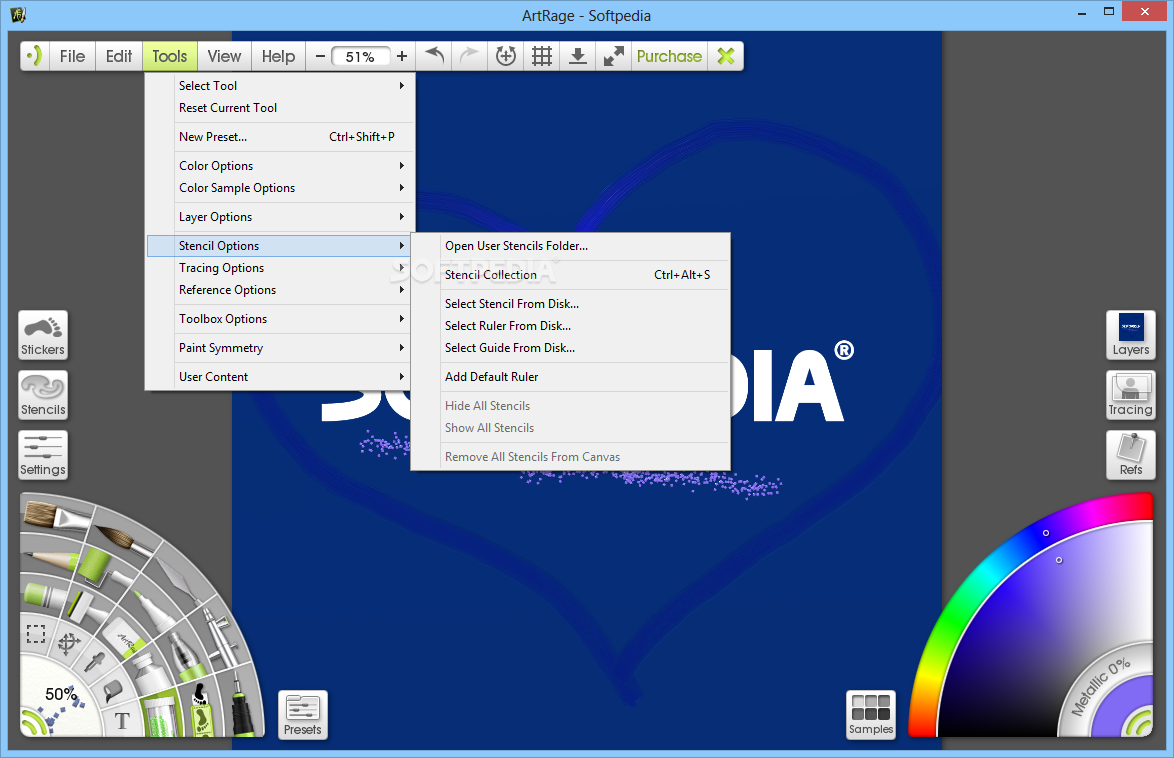Select the eyedropper color sampler tool
The width and height of the screenshot is (1174, 758).
pos(94,661)
